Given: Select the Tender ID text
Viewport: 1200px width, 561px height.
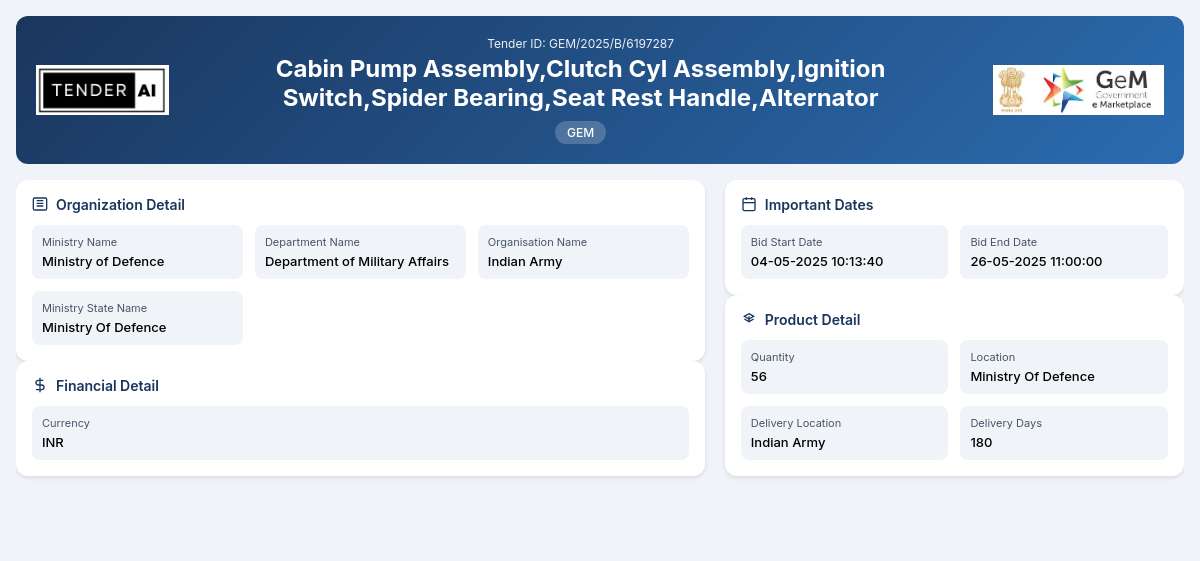Looking at the screenshot, I should [580, 44].
